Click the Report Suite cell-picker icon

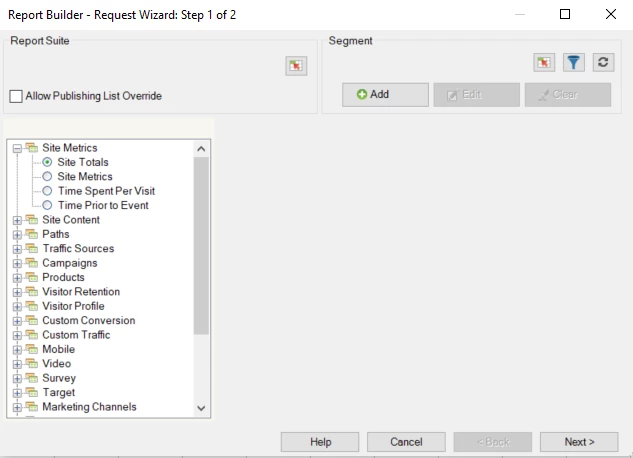click(x=296, y=66)
